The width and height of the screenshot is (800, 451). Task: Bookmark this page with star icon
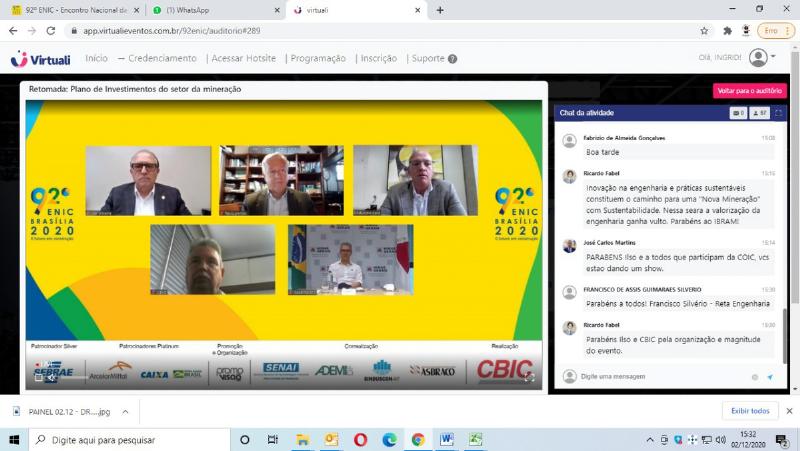pos(704,31)
